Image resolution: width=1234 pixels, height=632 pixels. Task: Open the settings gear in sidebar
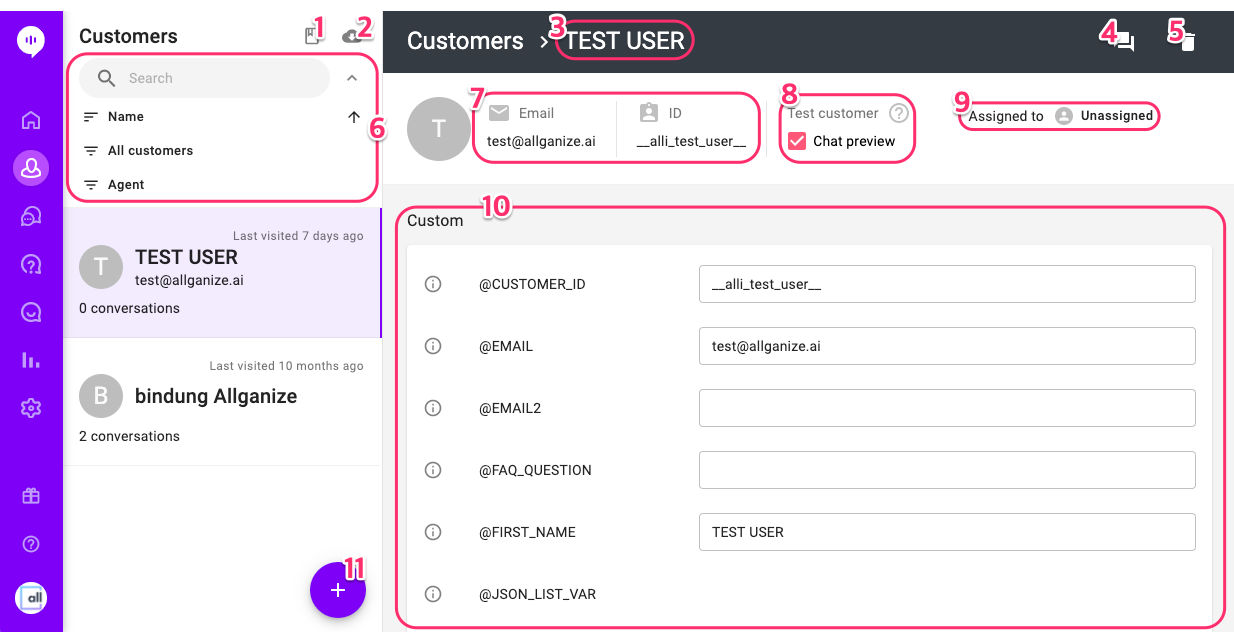click(31, 408)
